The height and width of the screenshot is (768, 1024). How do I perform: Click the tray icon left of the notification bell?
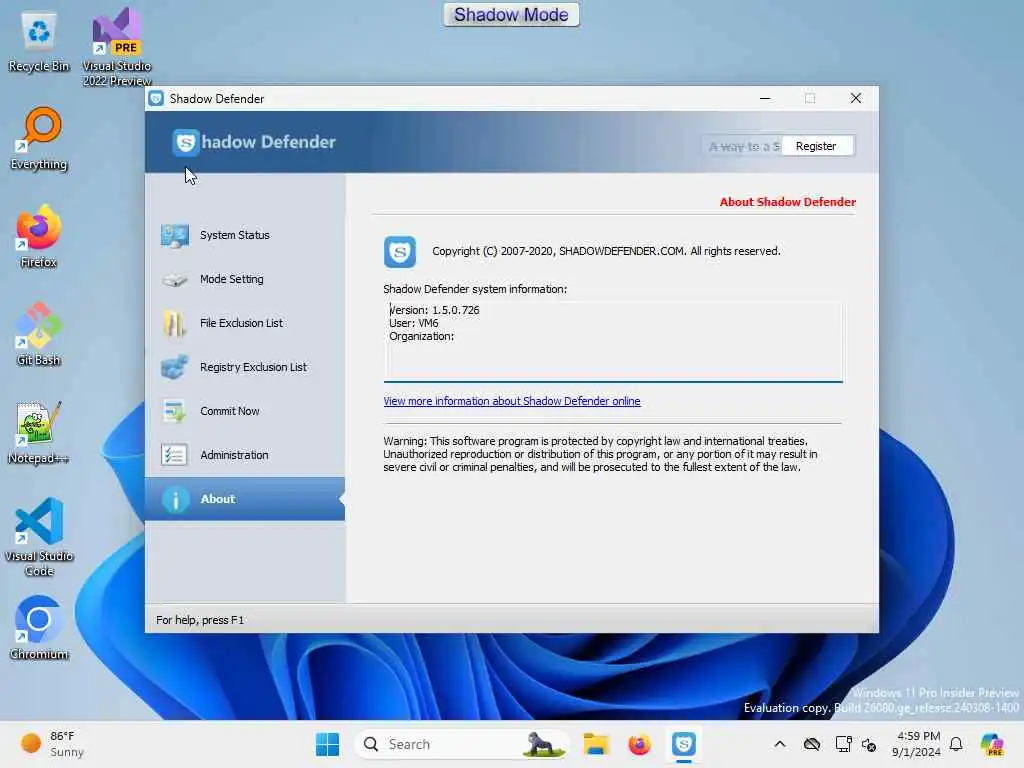(869, 744)
